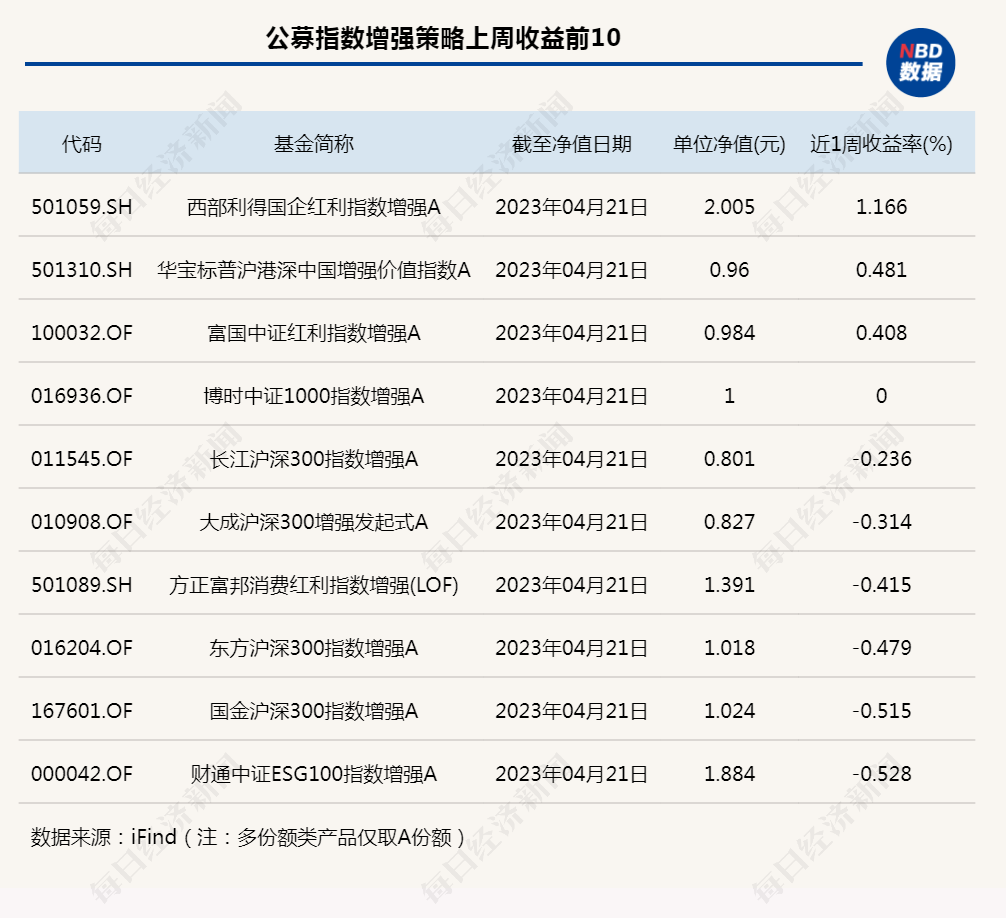
Task: Highlight the weekly return -0.479
Action: click(882, 647)
